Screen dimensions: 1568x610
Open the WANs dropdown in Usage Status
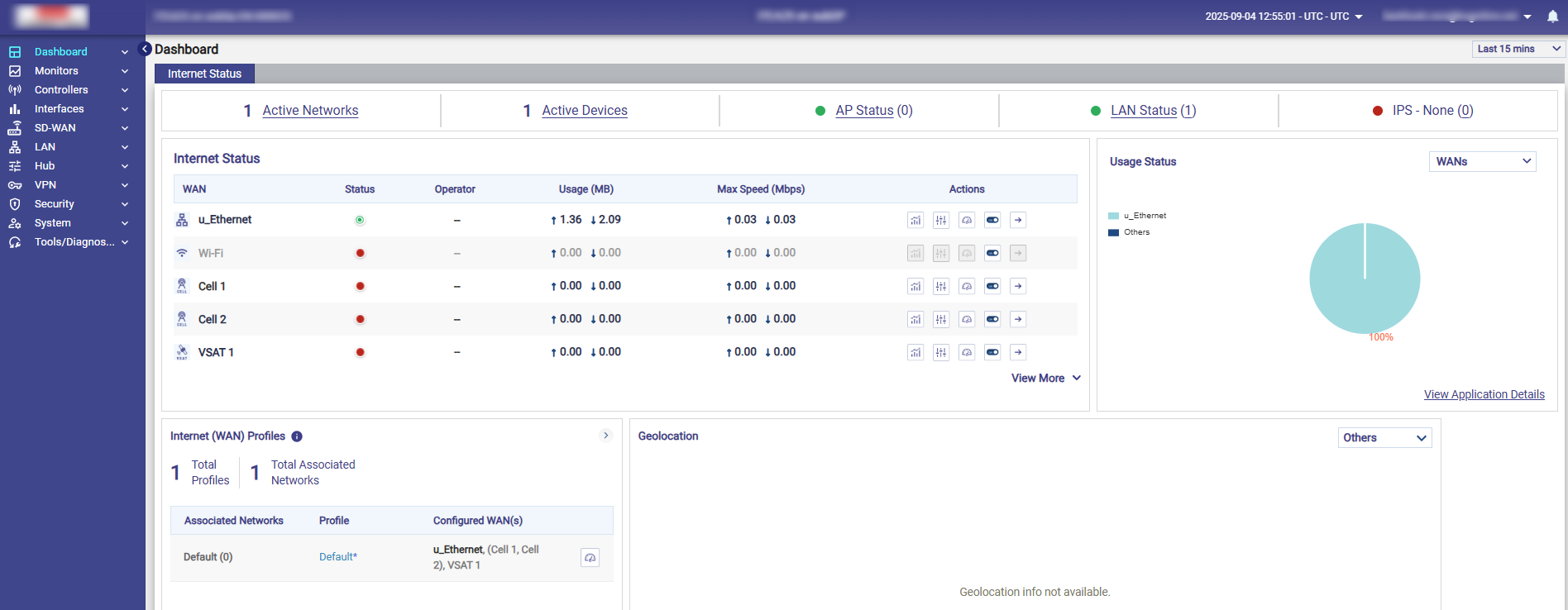coord(1482,162)
